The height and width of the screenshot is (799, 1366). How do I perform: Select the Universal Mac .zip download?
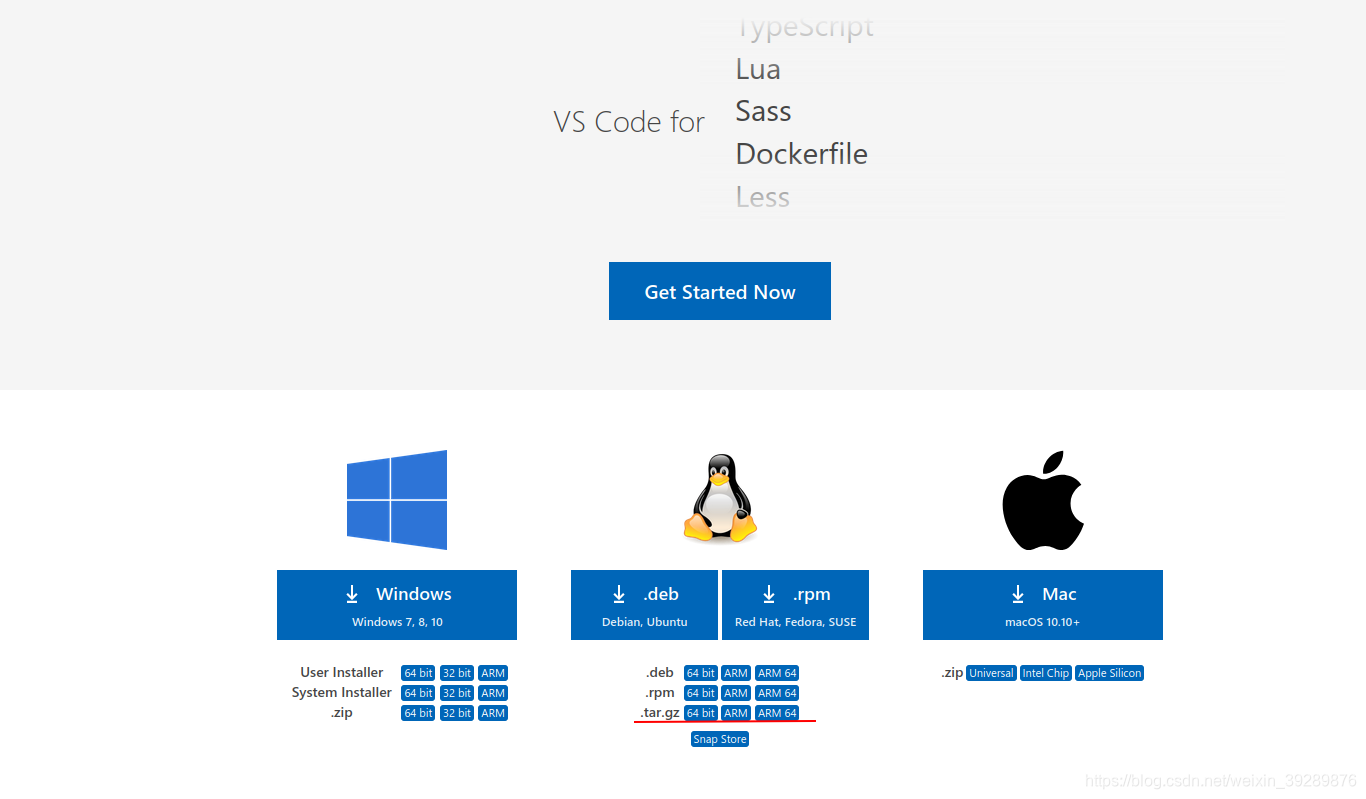pos(990,672)
